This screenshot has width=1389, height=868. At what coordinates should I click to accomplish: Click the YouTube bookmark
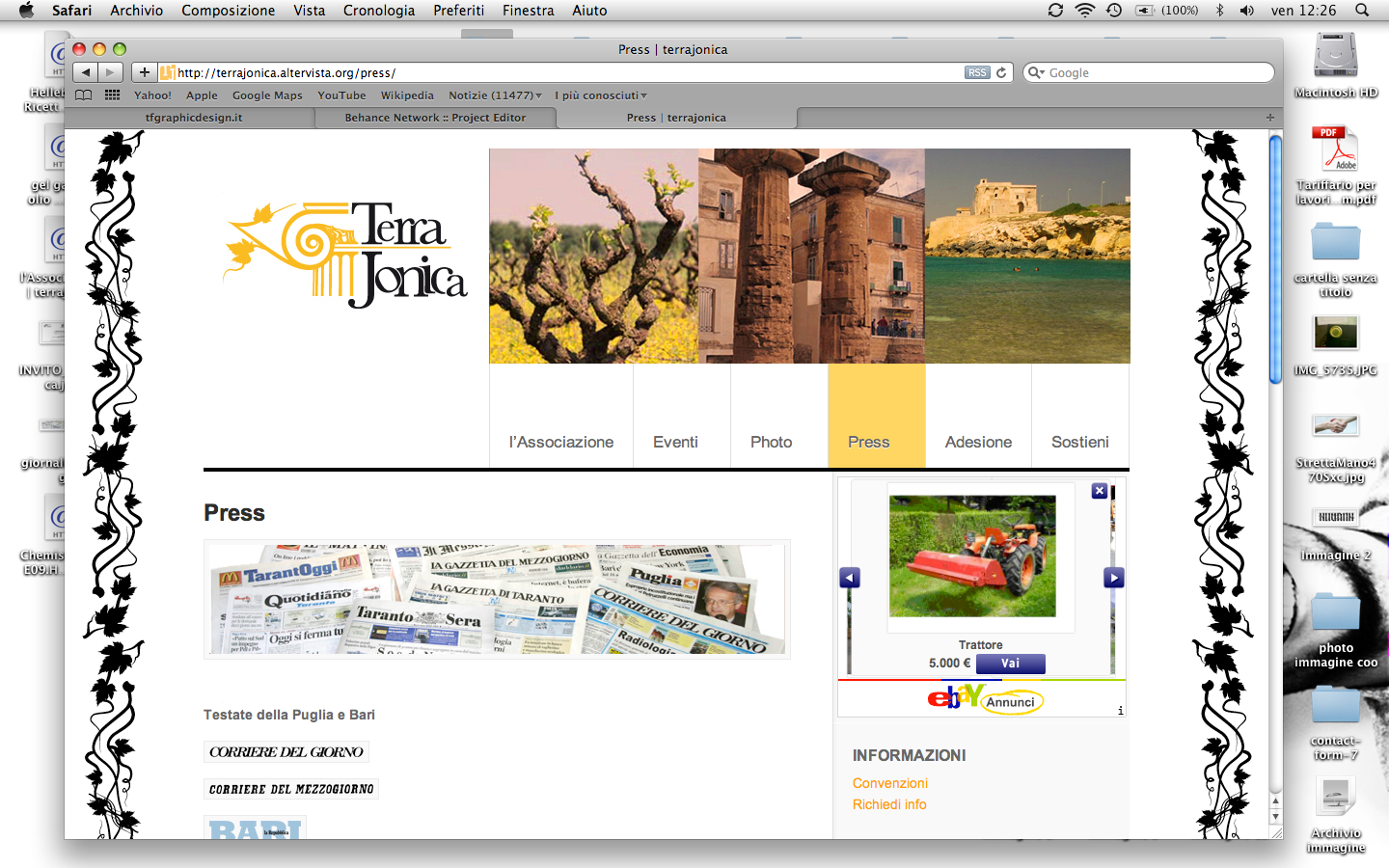(x=341, y=95)
